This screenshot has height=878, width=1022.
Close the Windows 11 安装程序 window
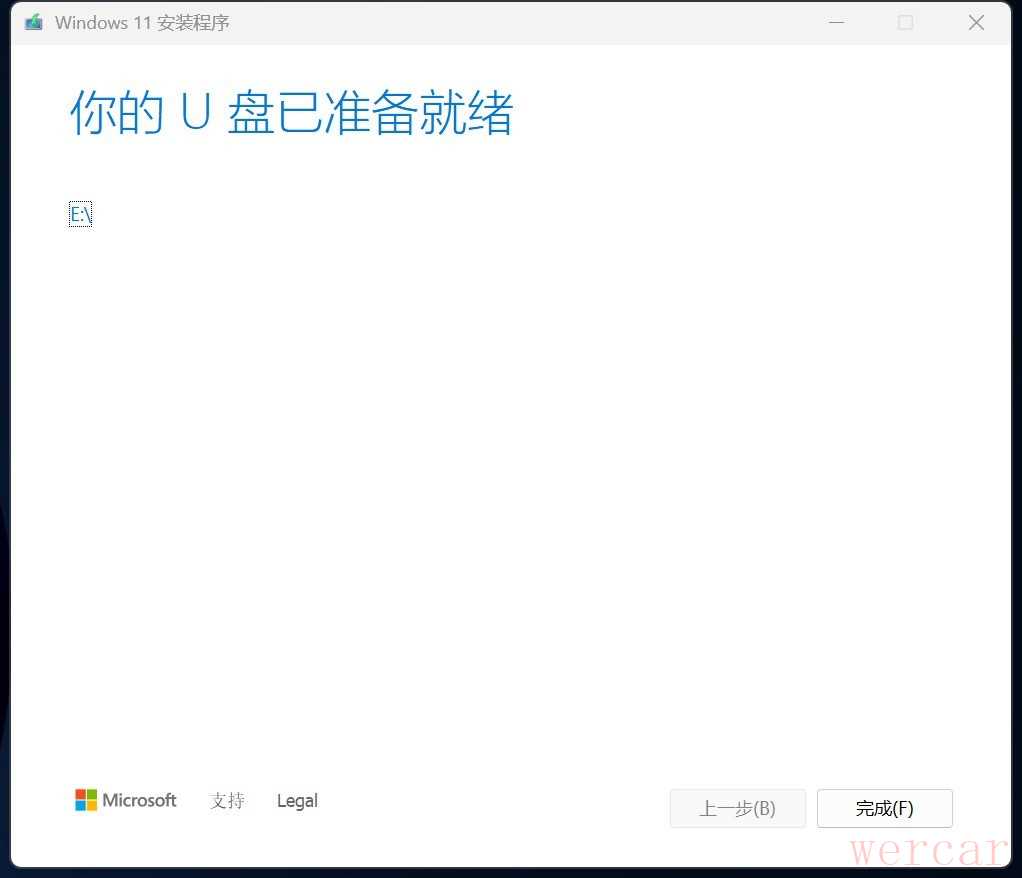pyautogui.click(x=976, y=22)
